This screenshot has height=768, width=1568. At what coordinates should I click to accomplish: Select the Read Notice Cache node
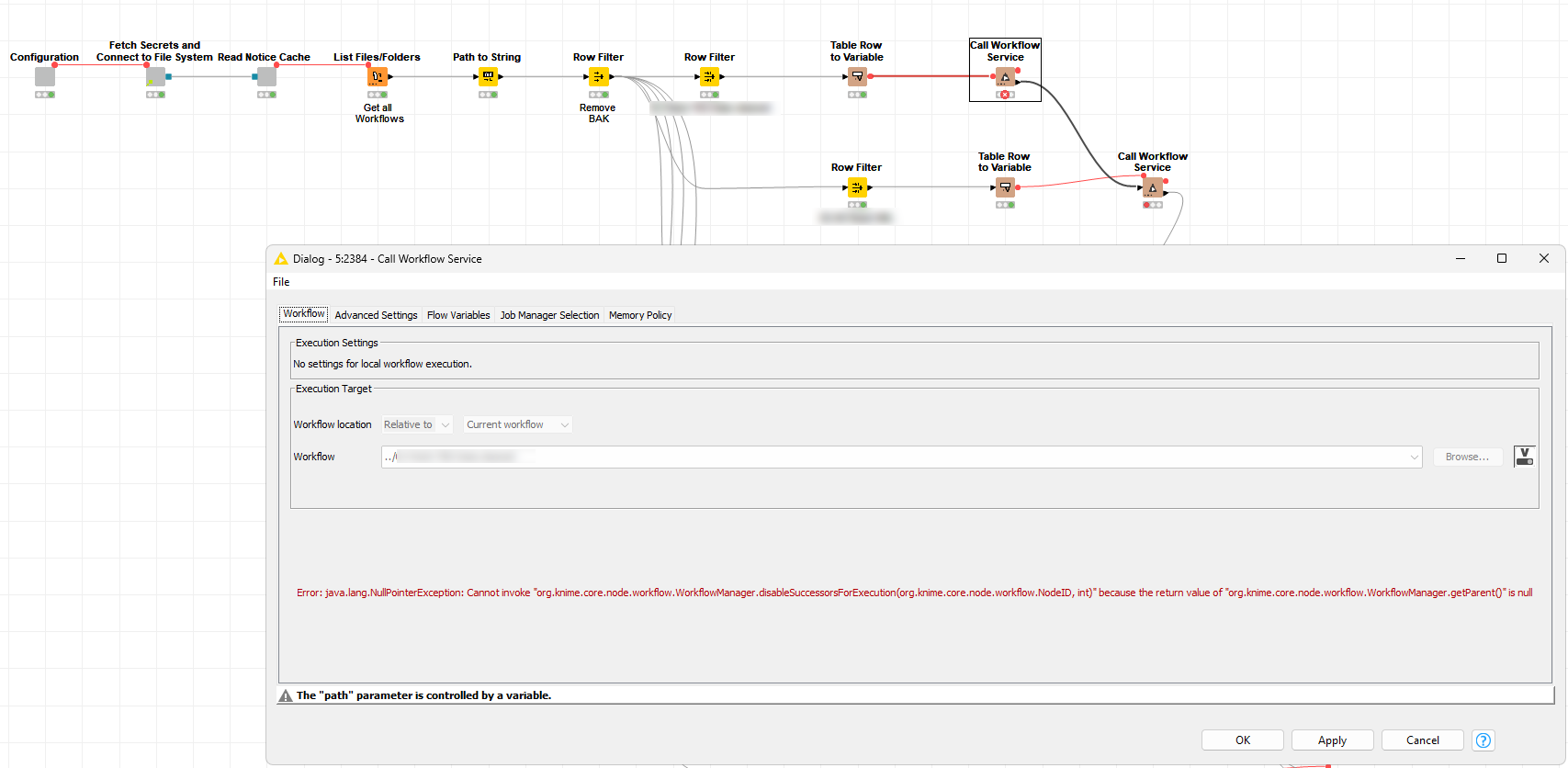click(x=266, y=77)
